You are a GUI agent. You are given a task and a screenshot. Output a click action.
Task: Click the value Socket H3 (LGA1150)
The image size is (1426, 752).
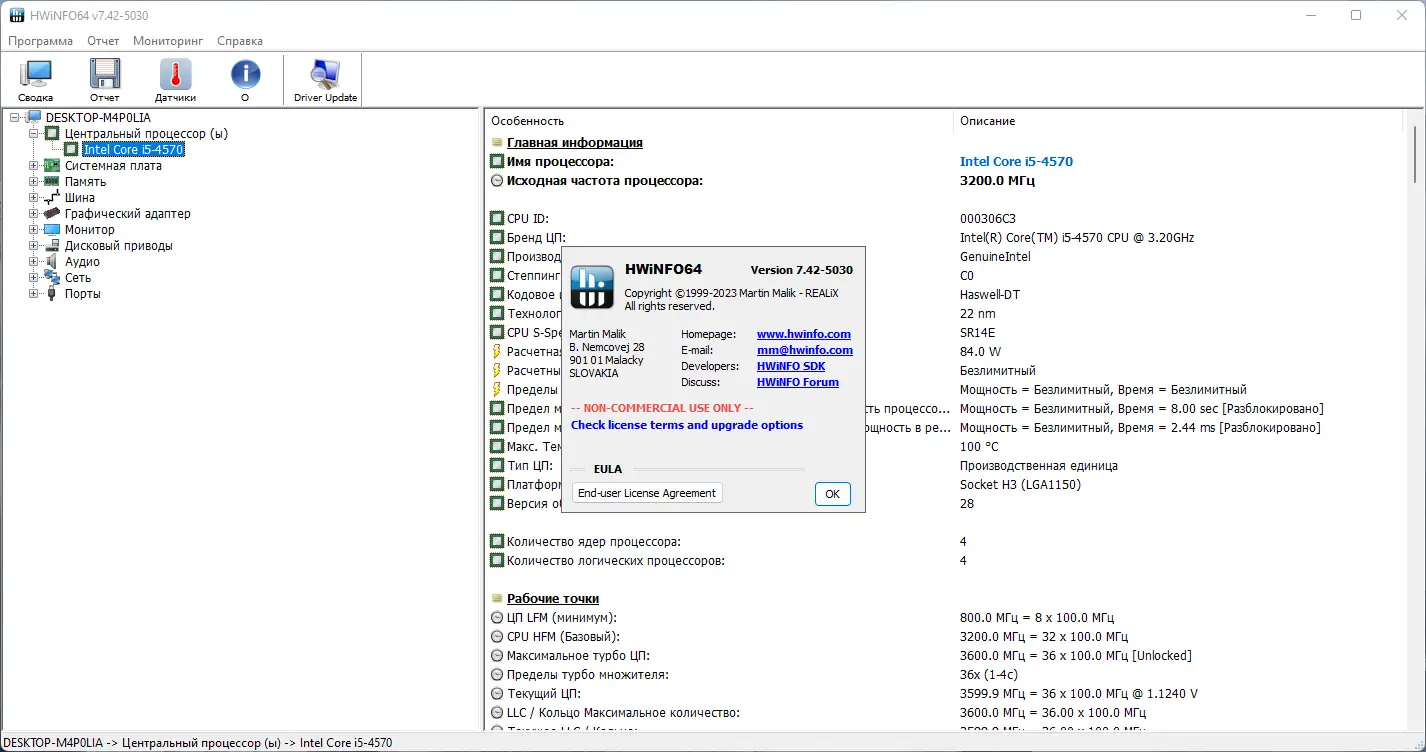[1020, 485]
